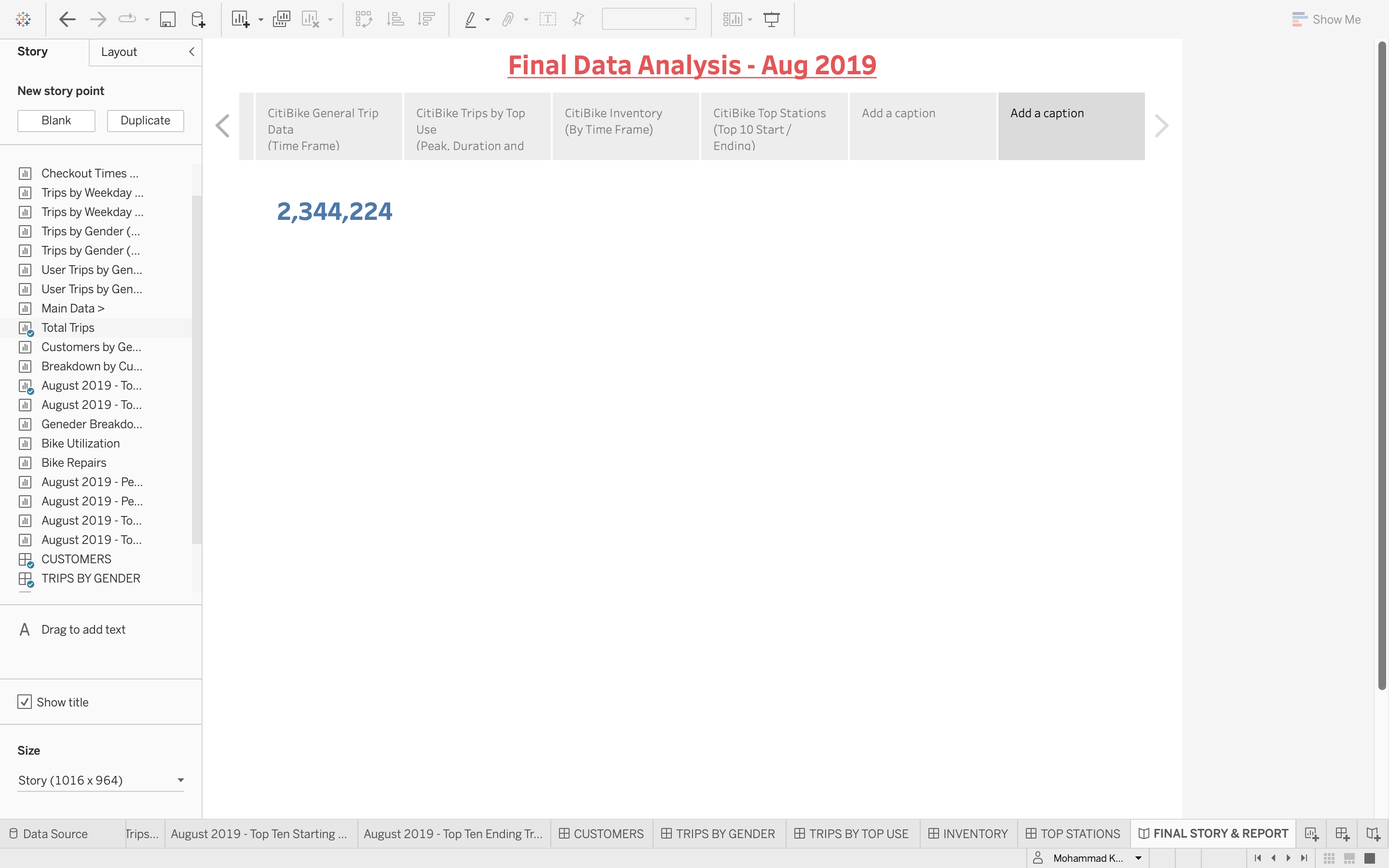Screen dimensions: 1389x868
Task: Open the user account dropdown
Action: tap(1138, 858)
